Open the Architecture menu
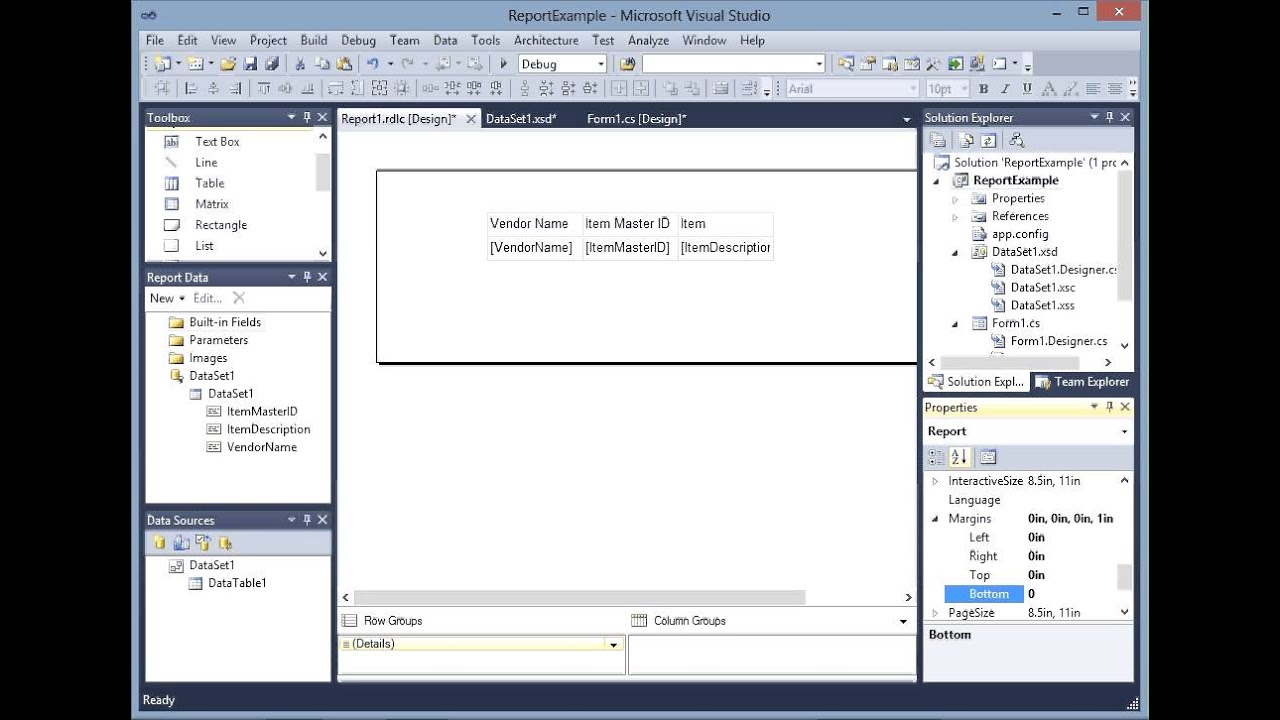 546,40
